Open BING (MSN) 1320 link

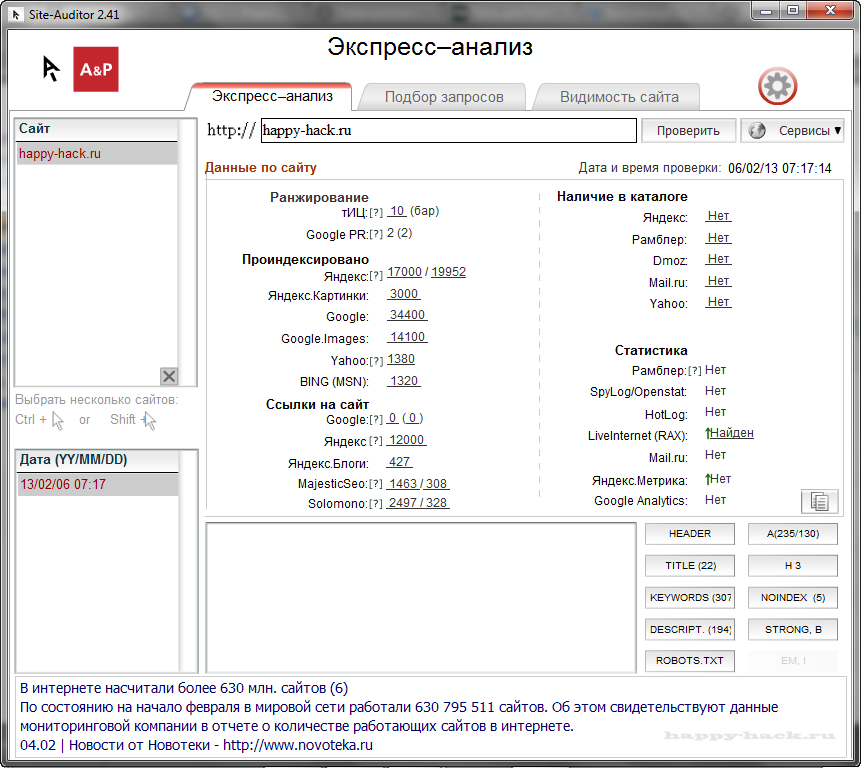point(404,381)
